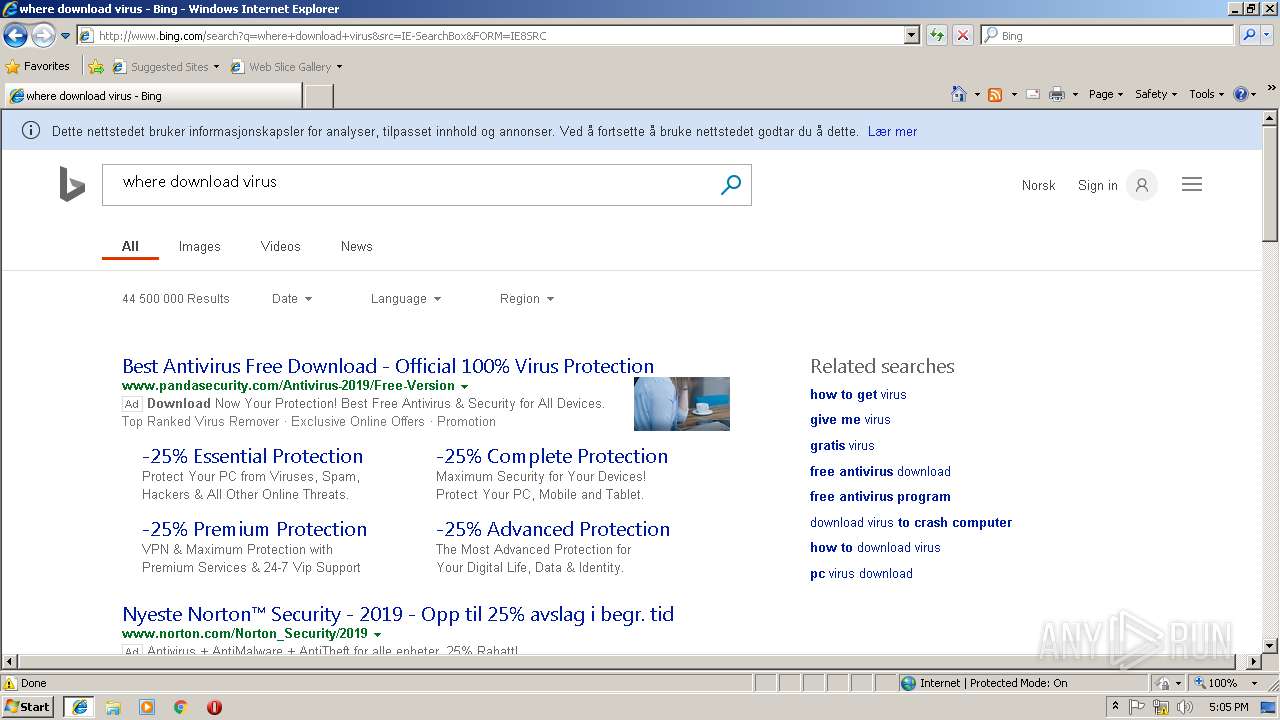The width and height of the screenshot is (1280, 720).
Task: Expand the Region filter dropdown
Action: coord(526,299)
